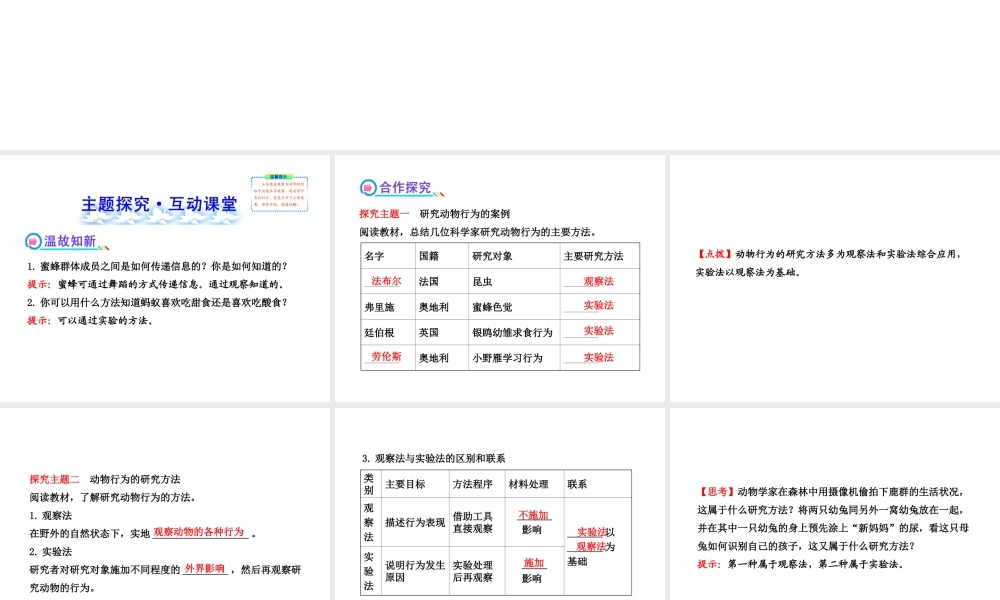1000x600 pixels.
Task: Select the red 实验法 in the 弗里施 row
Action: click(598, 305)
